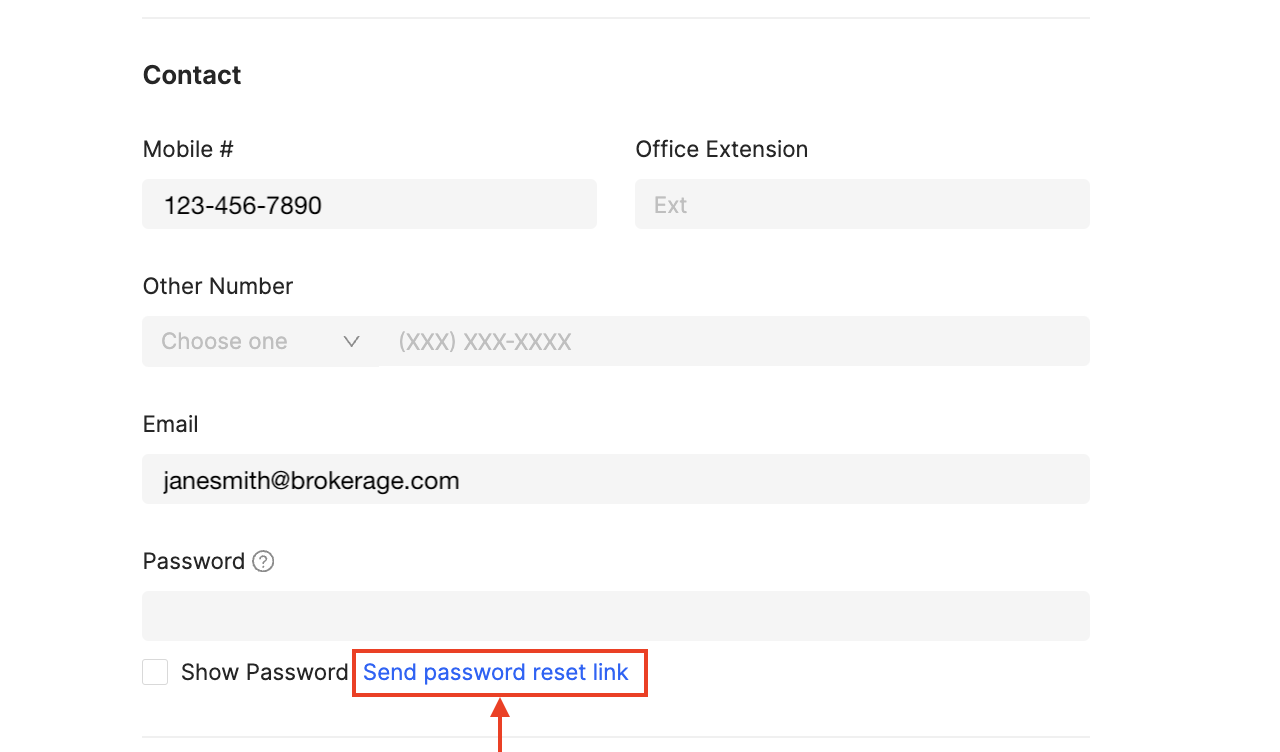Click the chevron arrow beside Choose one
Viewport: 1280px width, 752px height.
pos(351,342)
